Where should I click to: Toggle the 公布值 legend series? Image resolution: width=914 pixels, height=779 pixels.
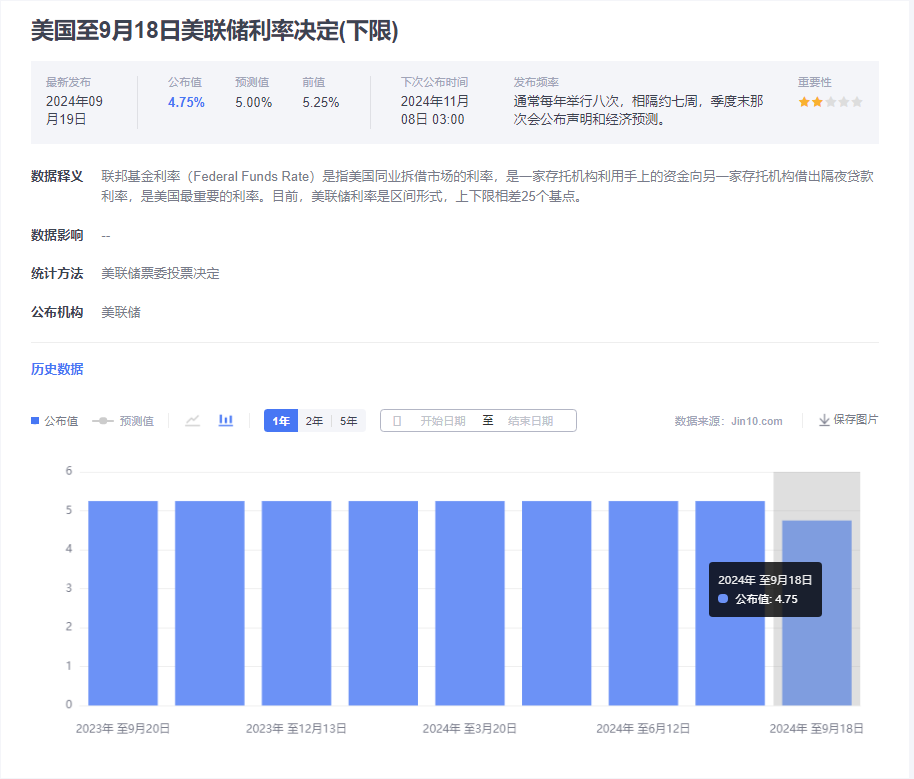pos(54,421)
